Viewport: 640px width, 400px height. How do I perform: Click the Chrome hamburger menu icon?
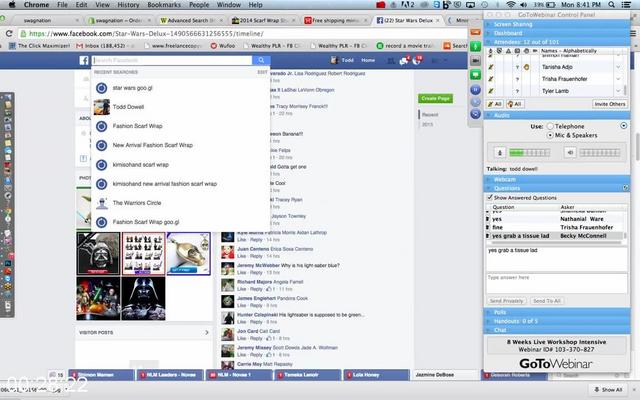[633, 33]
